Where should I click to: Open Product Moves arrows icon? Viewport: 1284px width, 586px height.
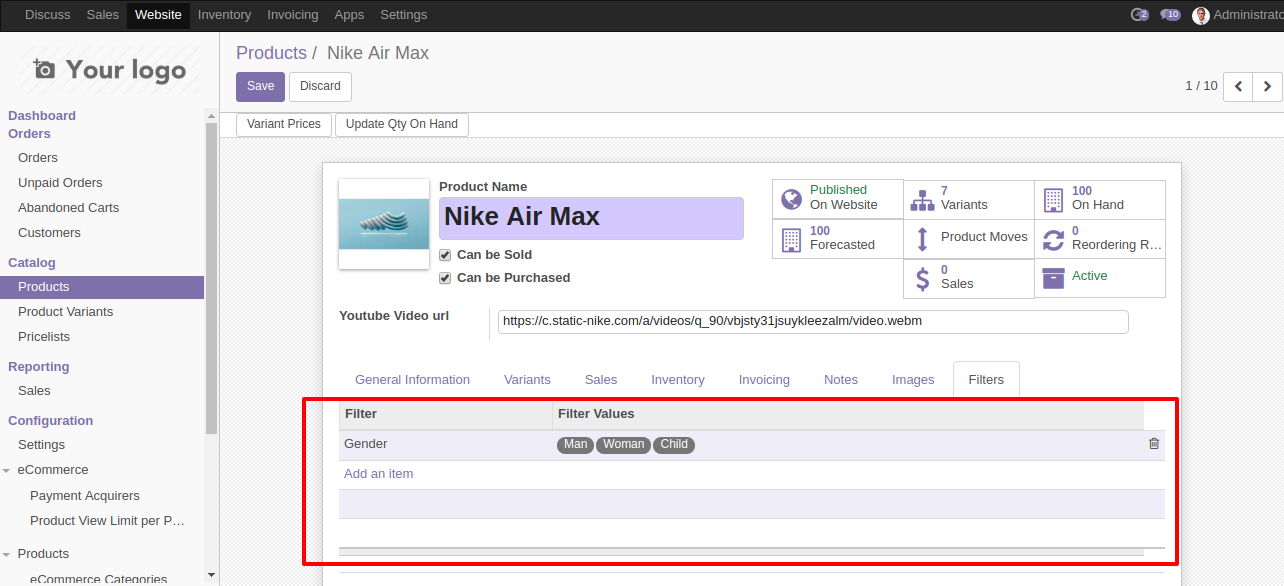pos(921,238)
